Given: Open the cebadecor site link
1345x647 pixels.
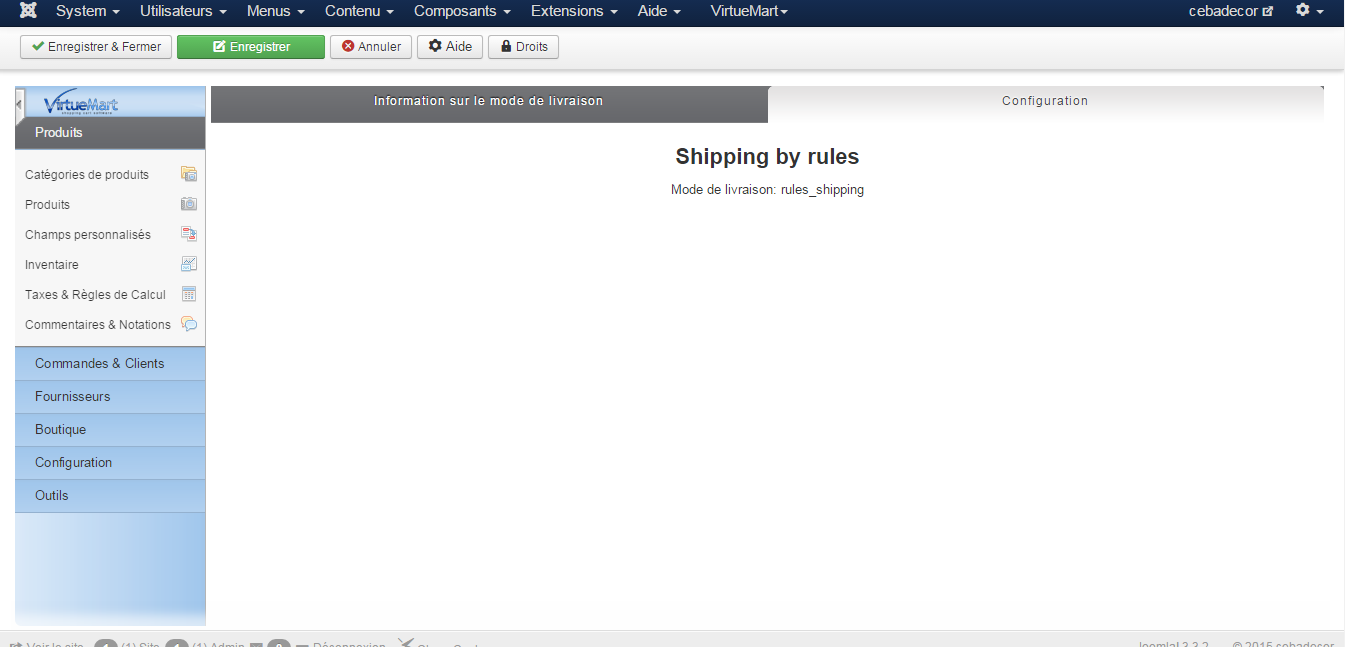Looking at the screenshot, I should [x=1231, y=11].
